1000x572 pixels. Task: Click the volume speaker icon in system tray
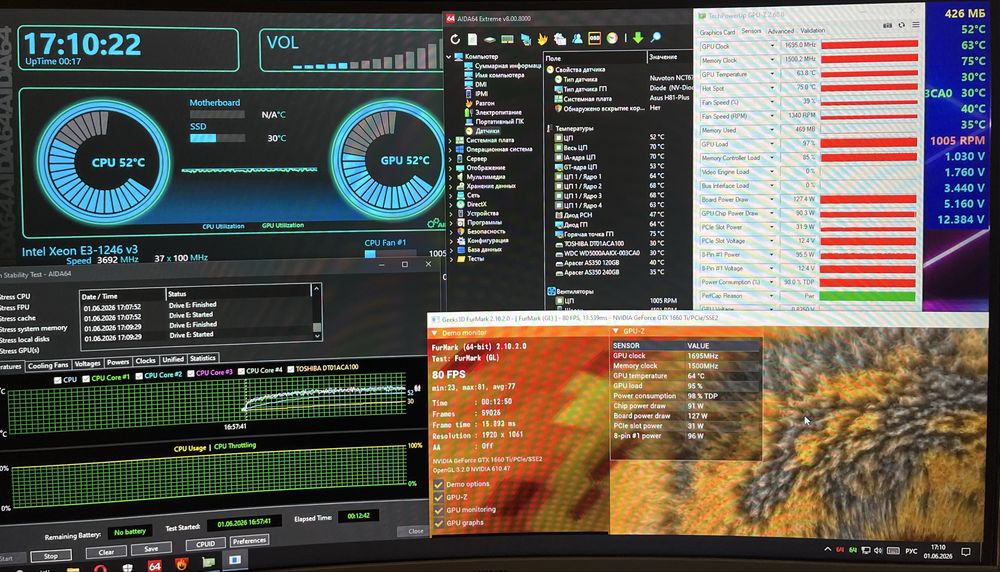pyautogui.click(x=878, y=550)
